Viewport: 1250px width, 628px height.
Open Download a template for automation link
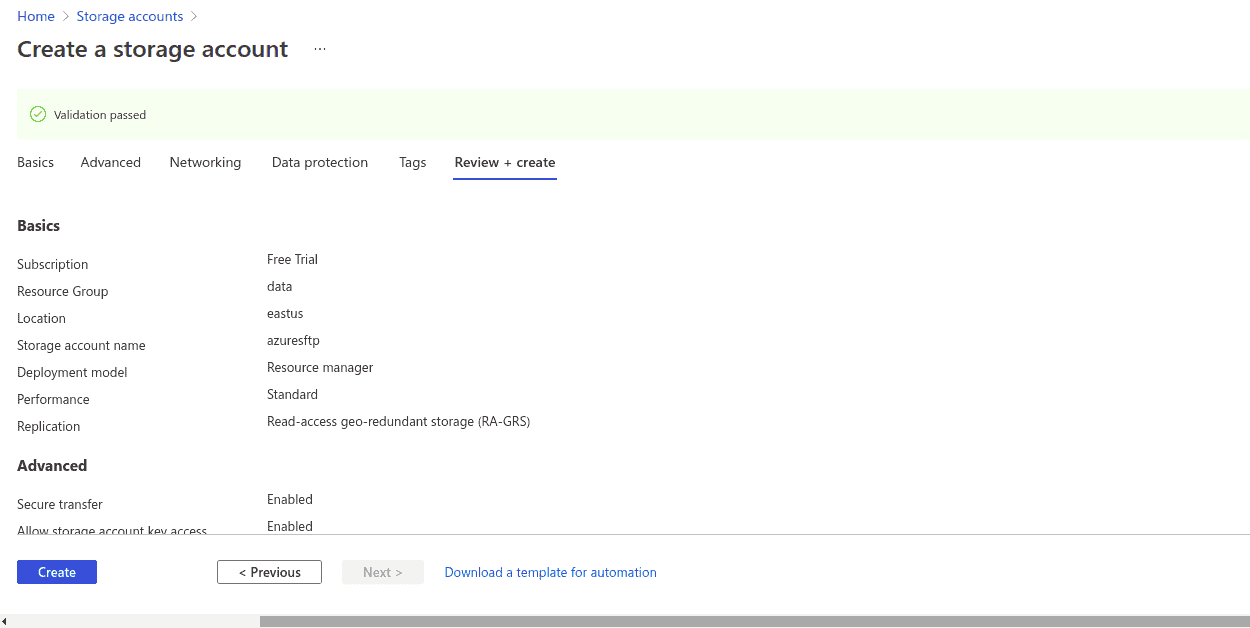click(x=550, y=572)
